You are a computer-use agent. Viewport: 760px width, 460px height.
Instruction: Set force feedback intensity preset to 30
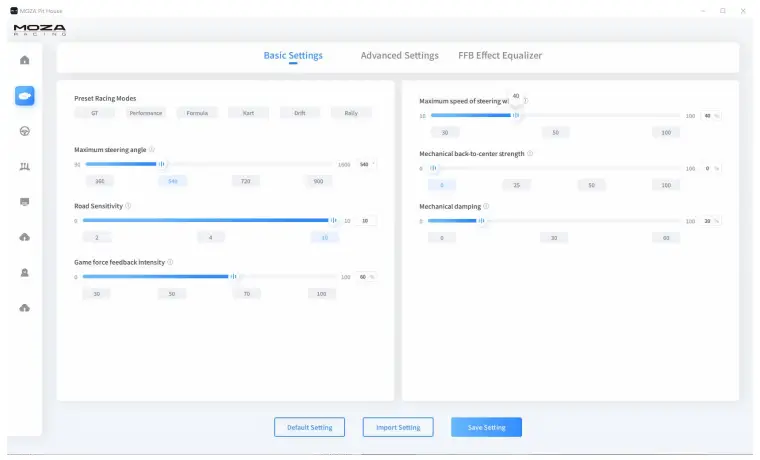tap(96, 293)
